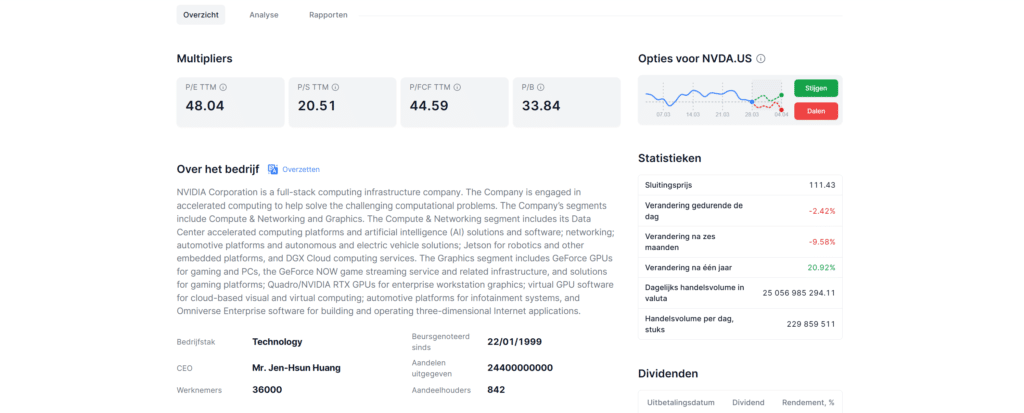The height and width of the screenshot is (413, 1024).
Task: Click the Dividend column header
Action: (x=748, y=403)
